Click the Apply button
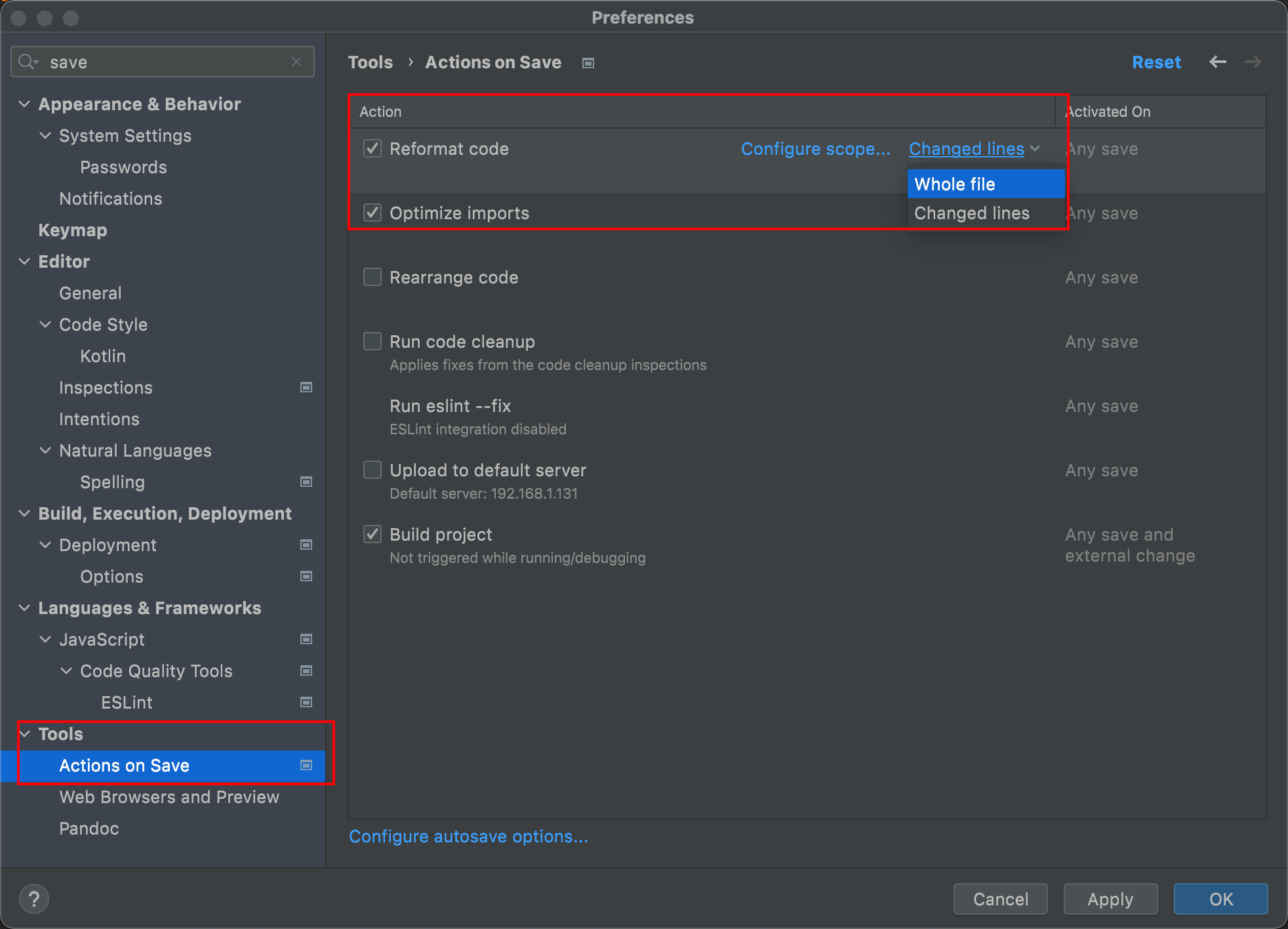This screenshot has height=929, width=1288. click(x=1110, y=899)
